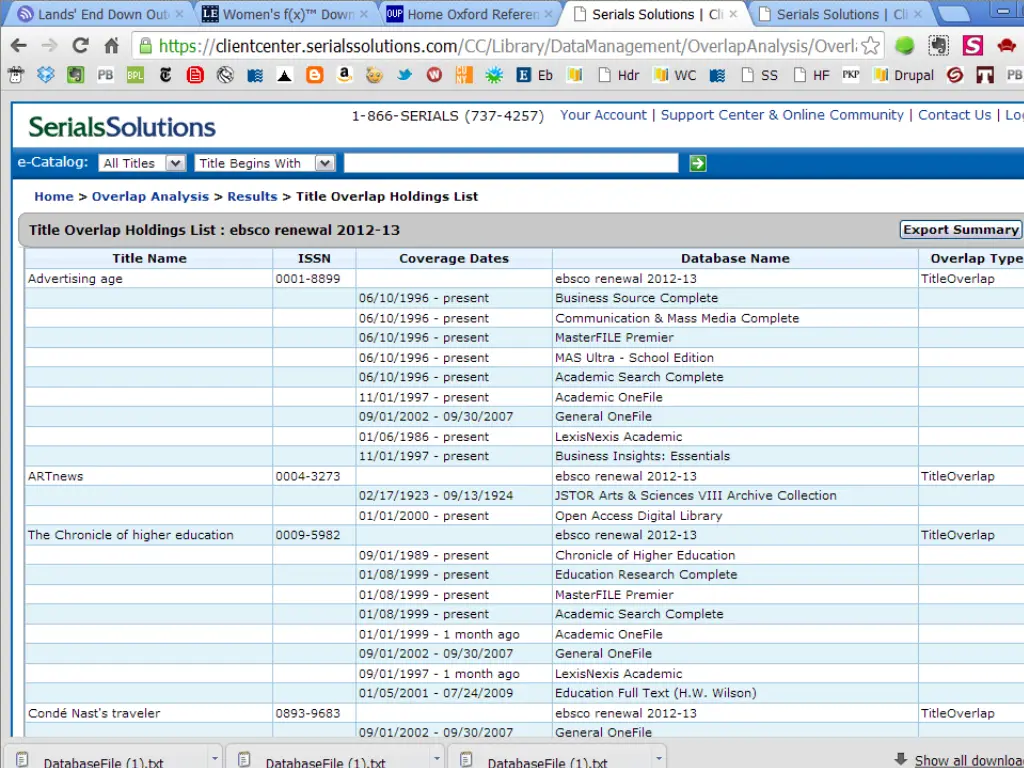Viewport: 1024px width, 768px height.
Task: Open the BPL bookmark
Action: click(135, 75)
